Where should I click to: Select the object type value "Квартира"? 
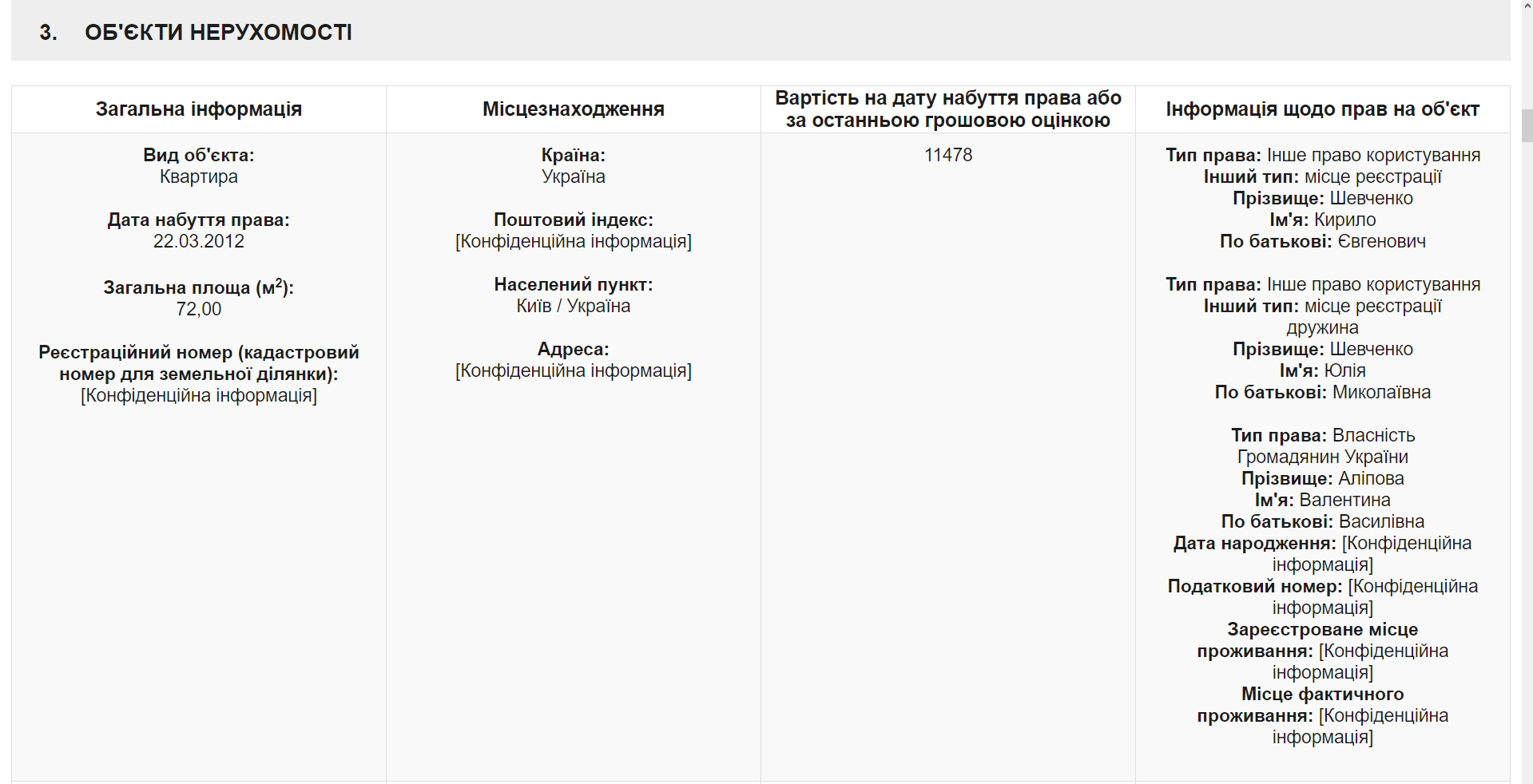point(199,177)
